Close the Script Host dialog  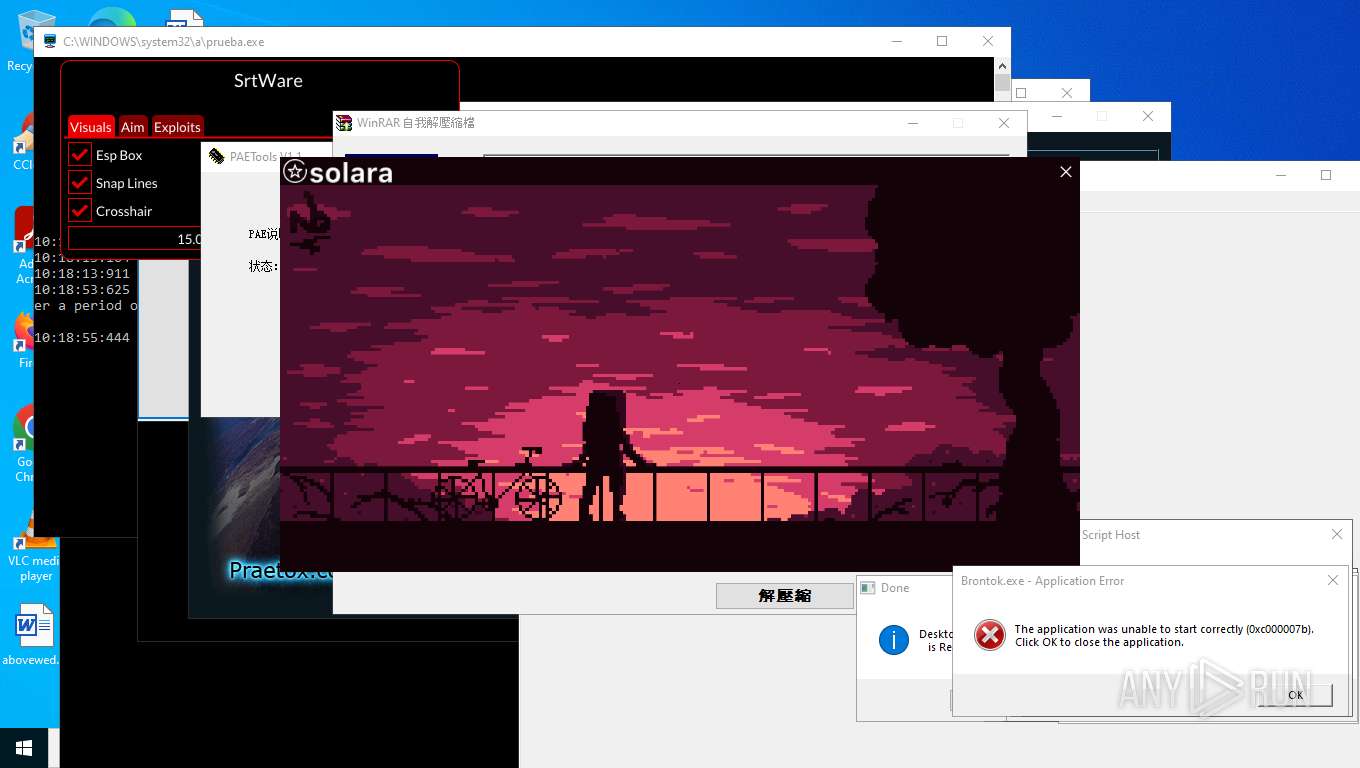[x=1337, y=534]
